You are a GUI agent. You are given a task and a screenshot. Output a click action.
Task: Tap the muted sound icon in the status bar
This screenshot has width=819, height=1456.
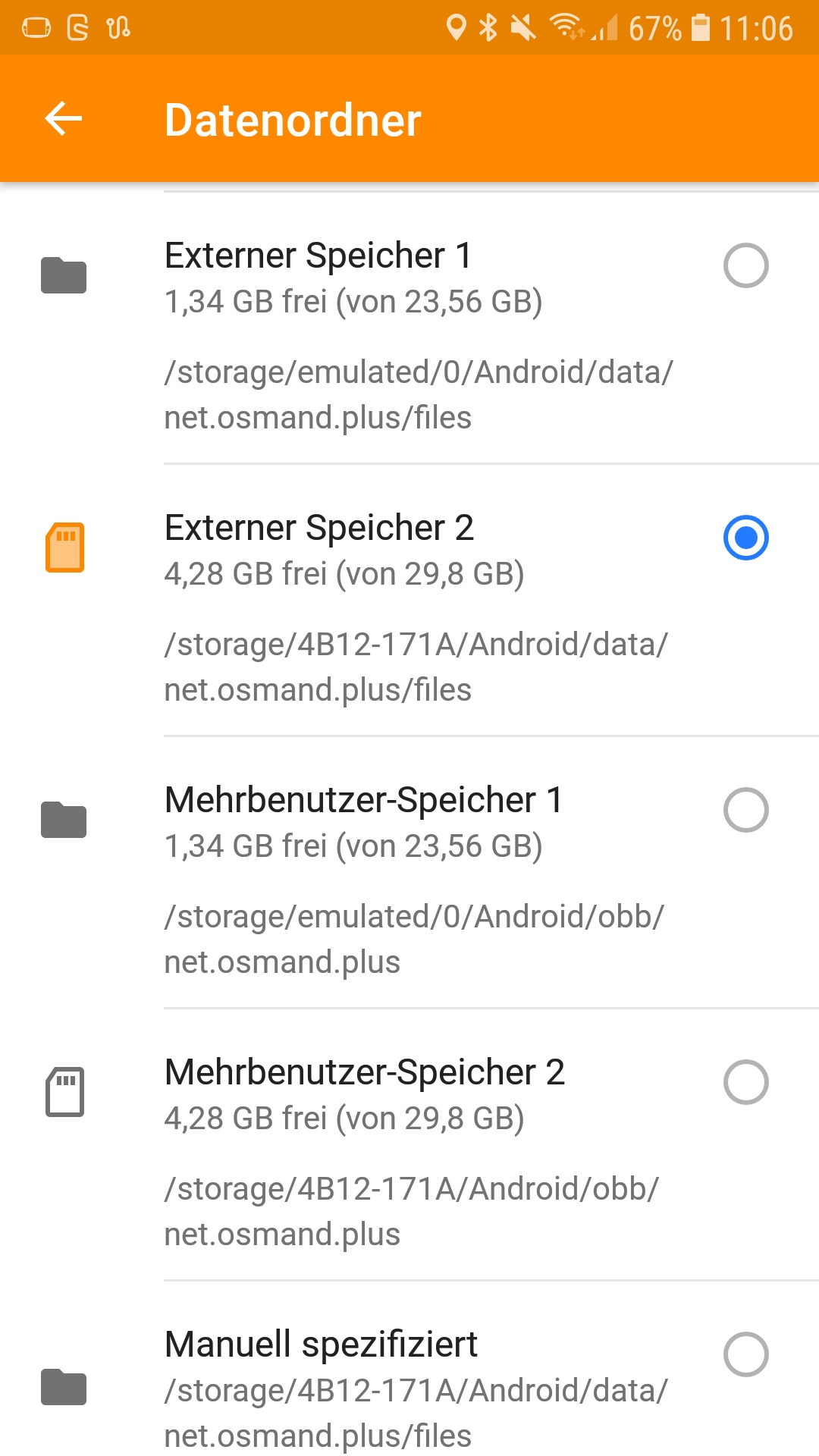(523, 28)
